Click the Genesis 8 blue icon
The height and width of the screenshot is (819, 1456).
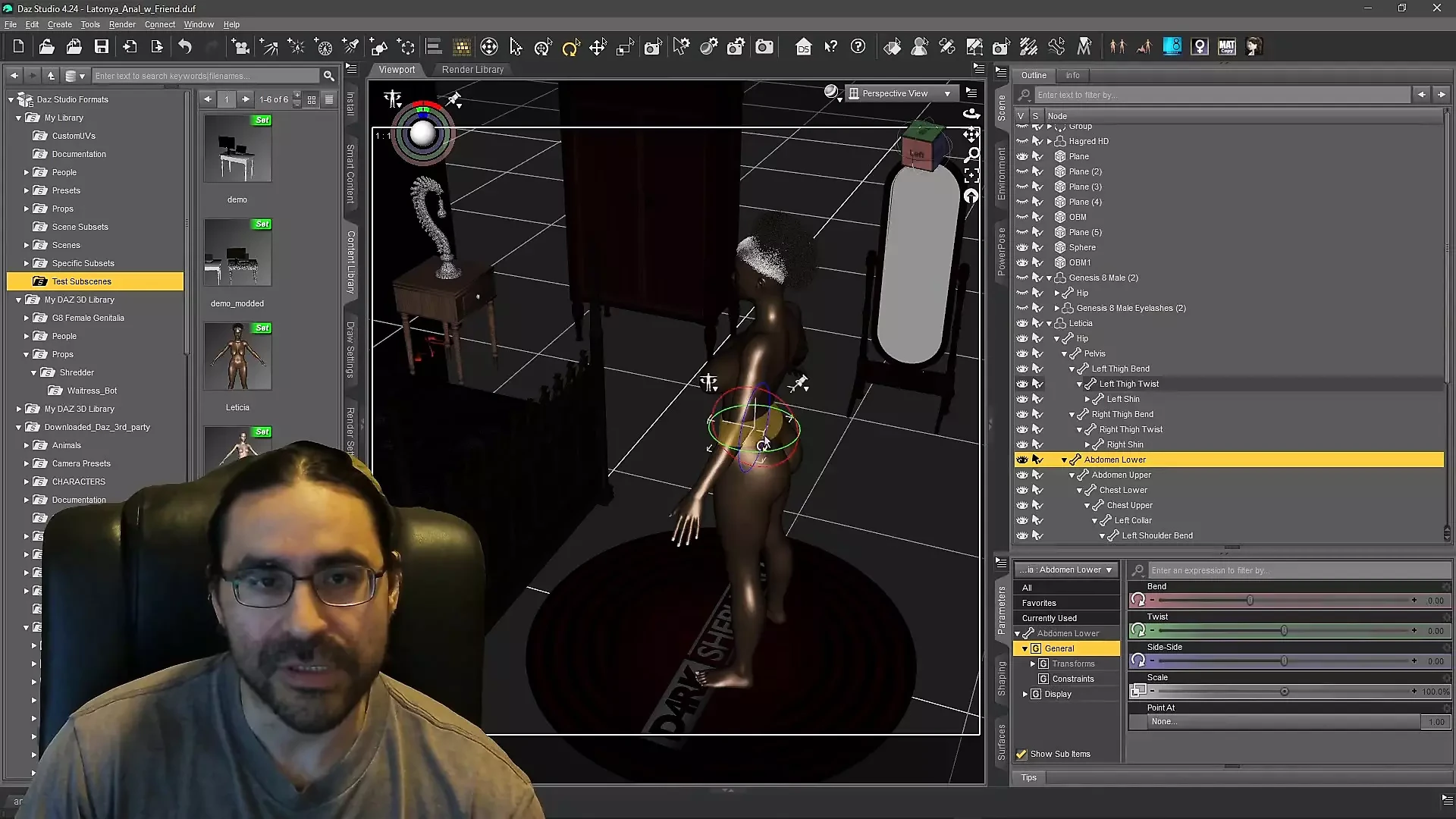click(1172, 47)
